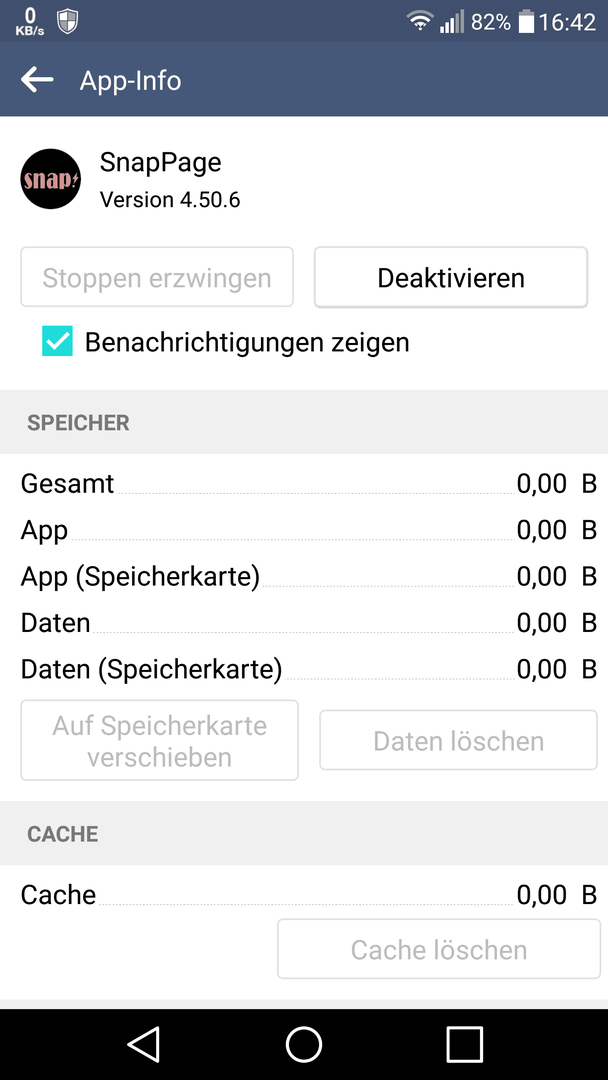The width and height of the screenshot is (608, 1080).
Task: Uncheck Benachrichtigungen zeigen checkbox
Action: click(x=57, y=342)
